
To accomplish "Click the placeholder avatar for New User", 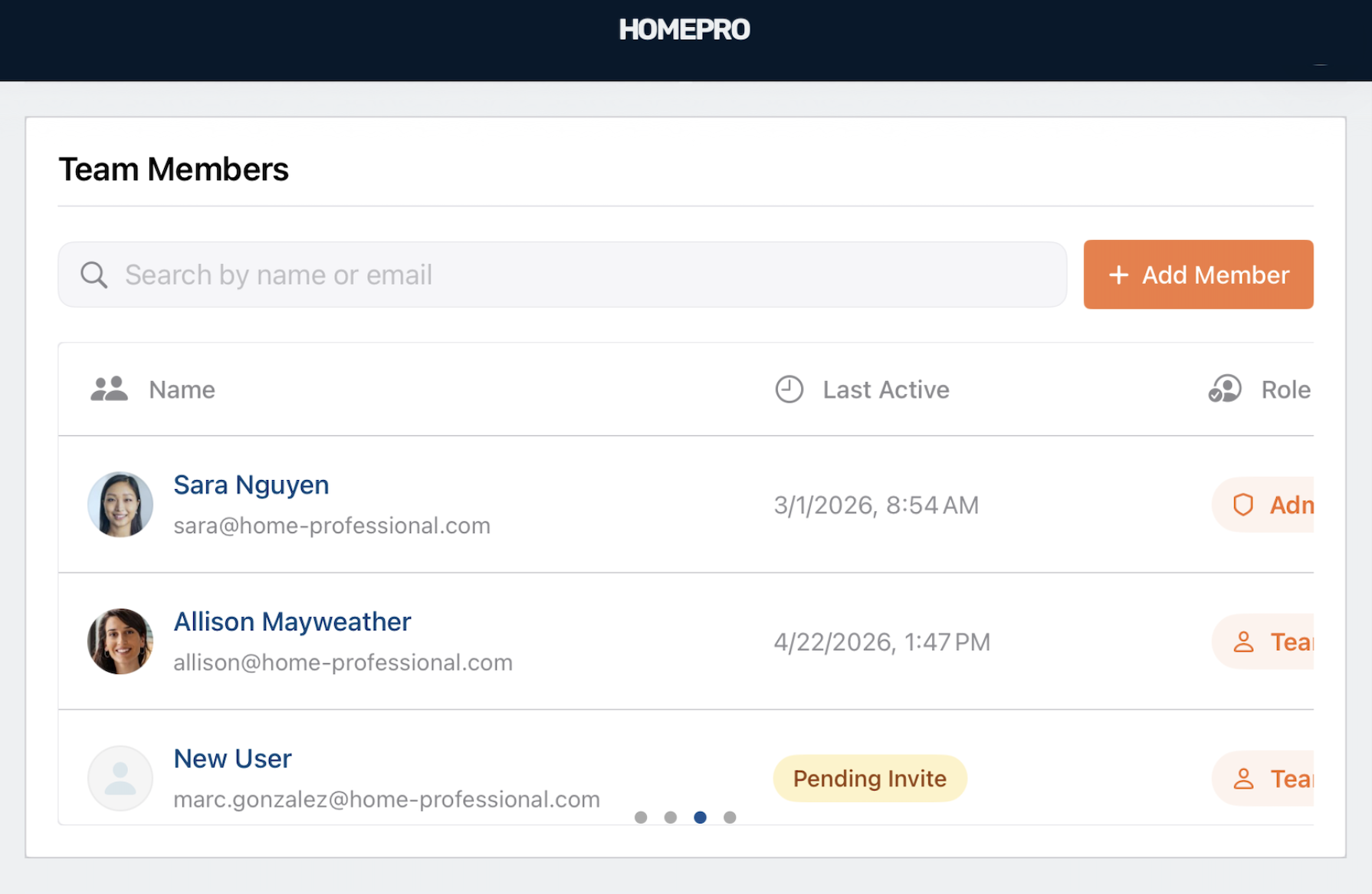I will 120,778.
